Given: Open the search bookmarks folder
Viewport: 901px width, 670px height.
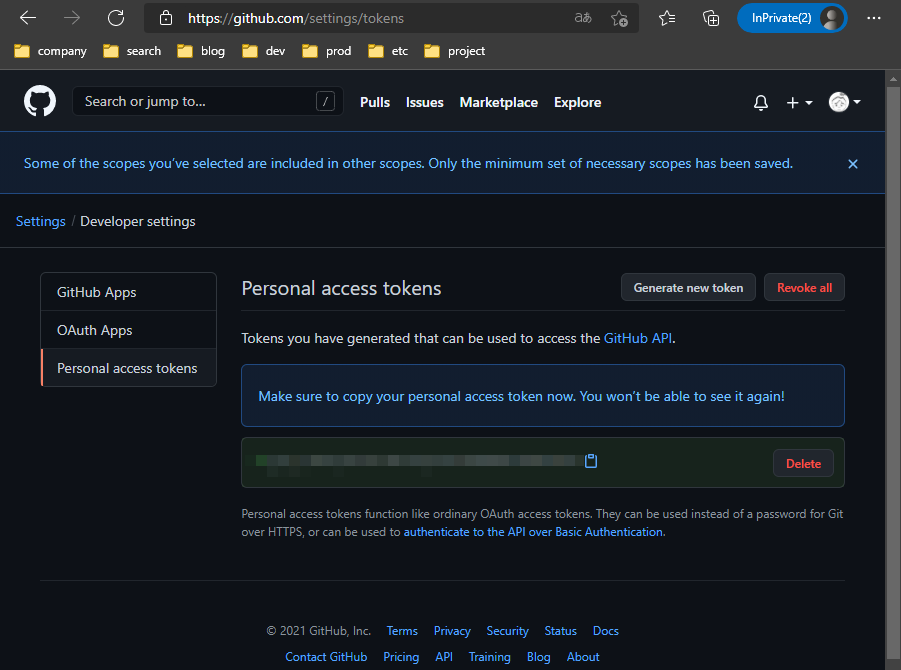Looking at the screenshot, I should [132, 51].
